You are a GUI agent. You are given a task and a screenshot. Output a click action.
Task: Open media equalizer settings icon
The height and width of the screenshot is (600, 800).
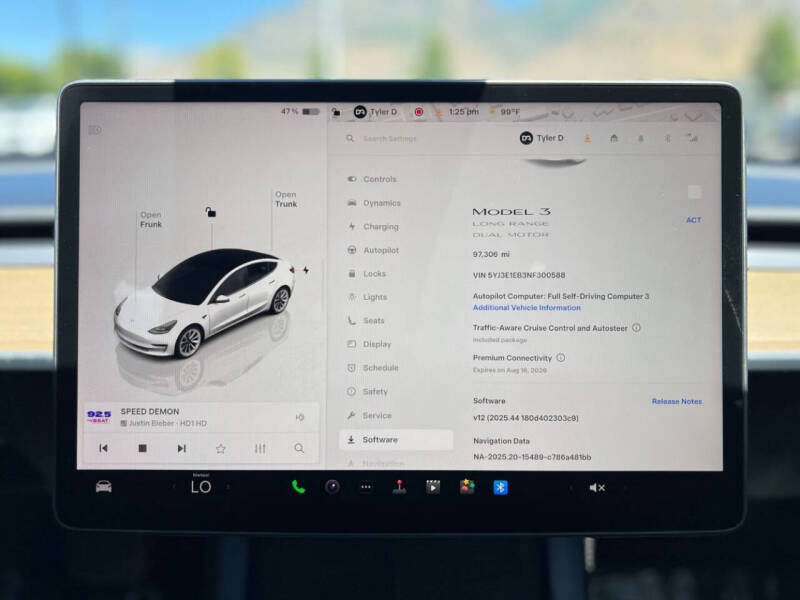click(x=260, y=448)
